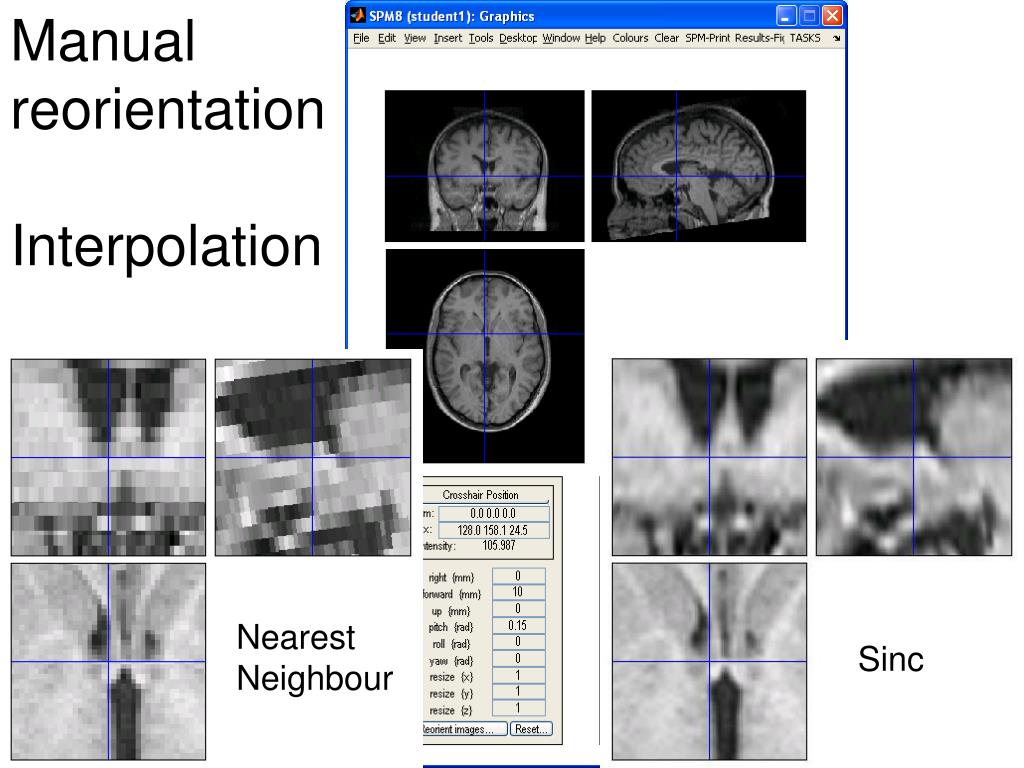Click the Nearest Neighbour label
Viewport: 1024px width, 768px height.
(315, 658)
